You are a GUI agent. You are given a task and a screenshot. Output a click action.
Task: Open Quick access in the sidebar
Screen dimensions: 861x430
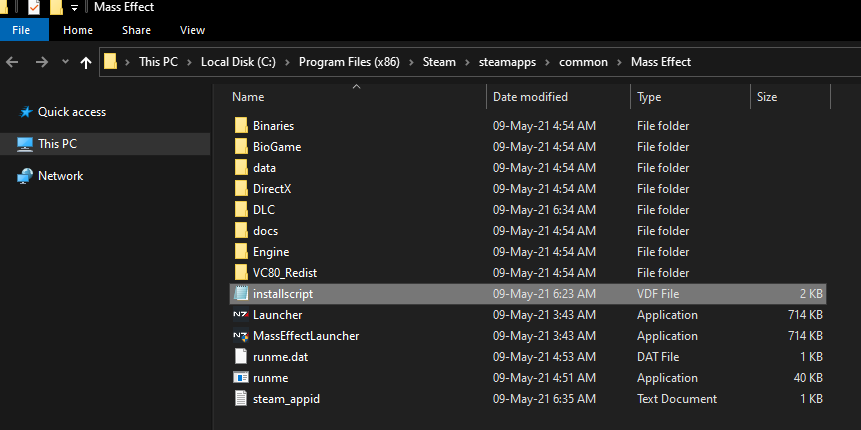point(71,112)
